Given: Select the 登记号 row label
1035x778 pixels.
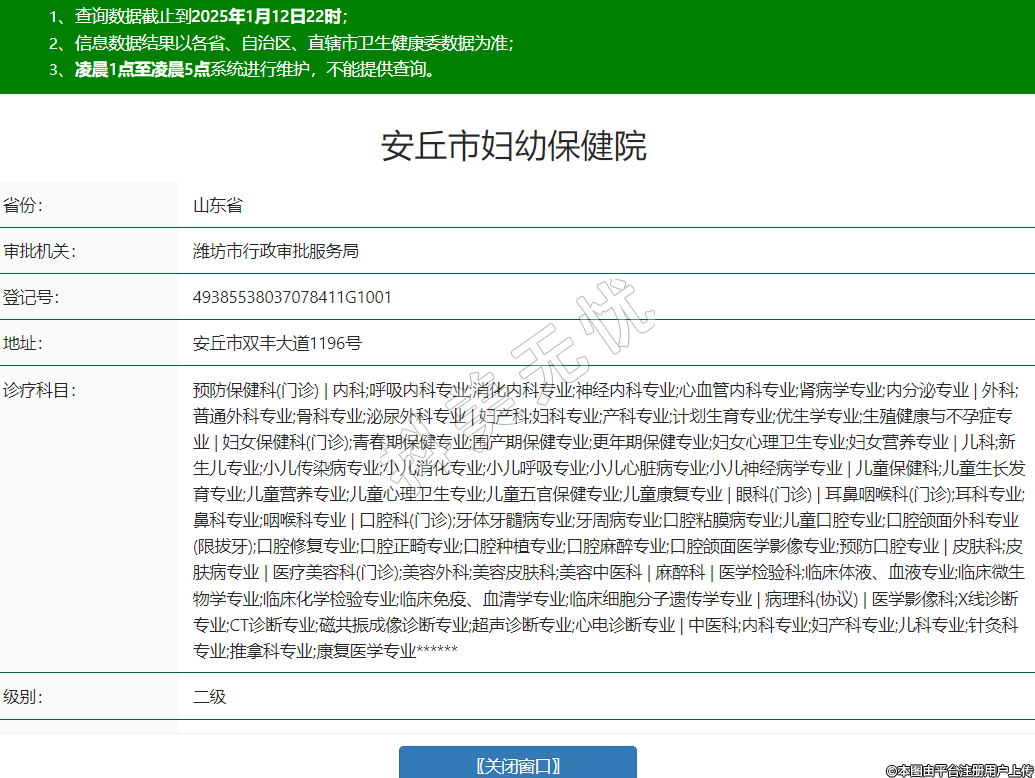Looking at the screenshot, I should pyautogui.click(x=31, y=297).
